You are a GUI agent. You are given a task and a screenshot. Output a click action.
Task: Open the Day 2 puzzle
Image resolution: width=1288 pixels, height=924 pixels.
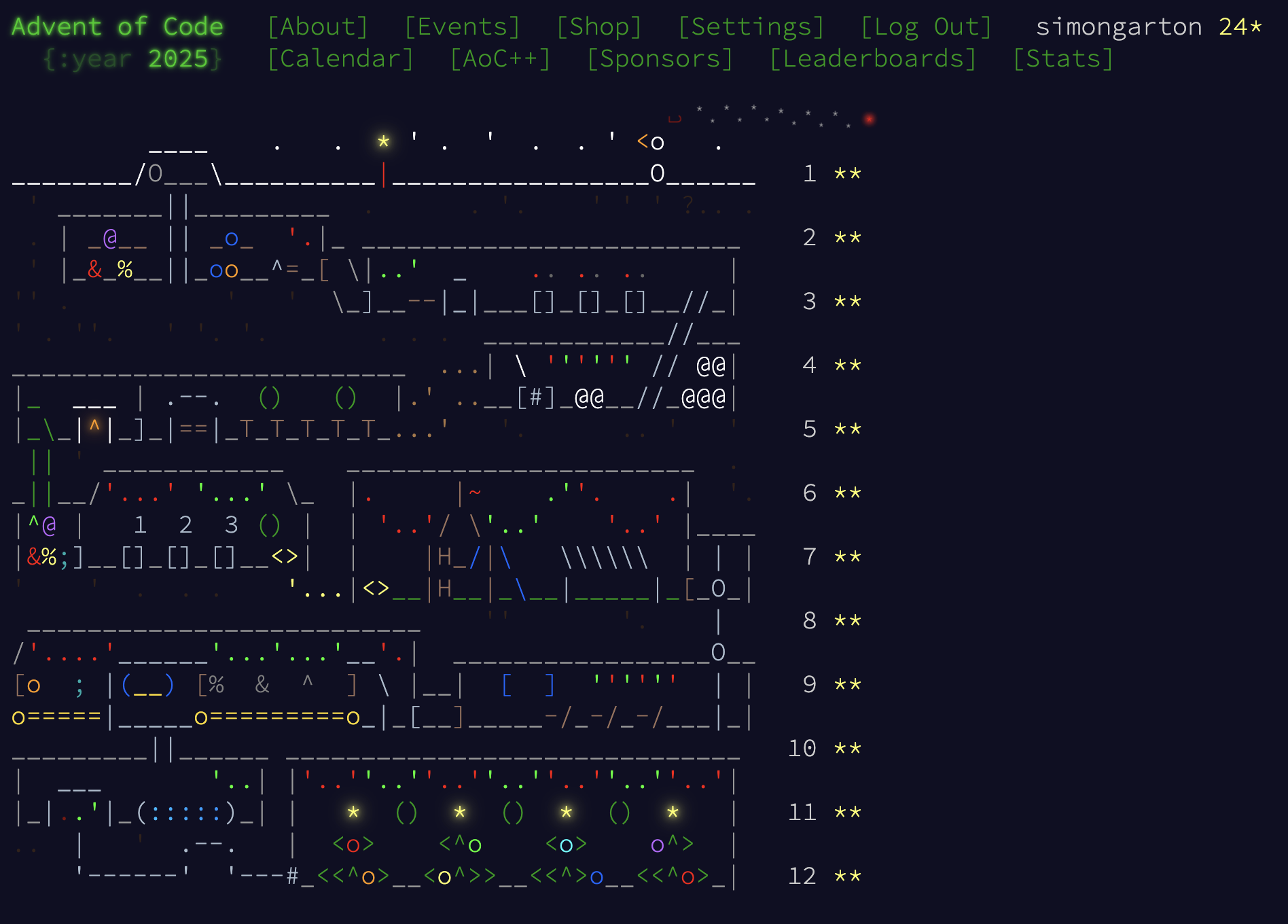tap(437, 238)
